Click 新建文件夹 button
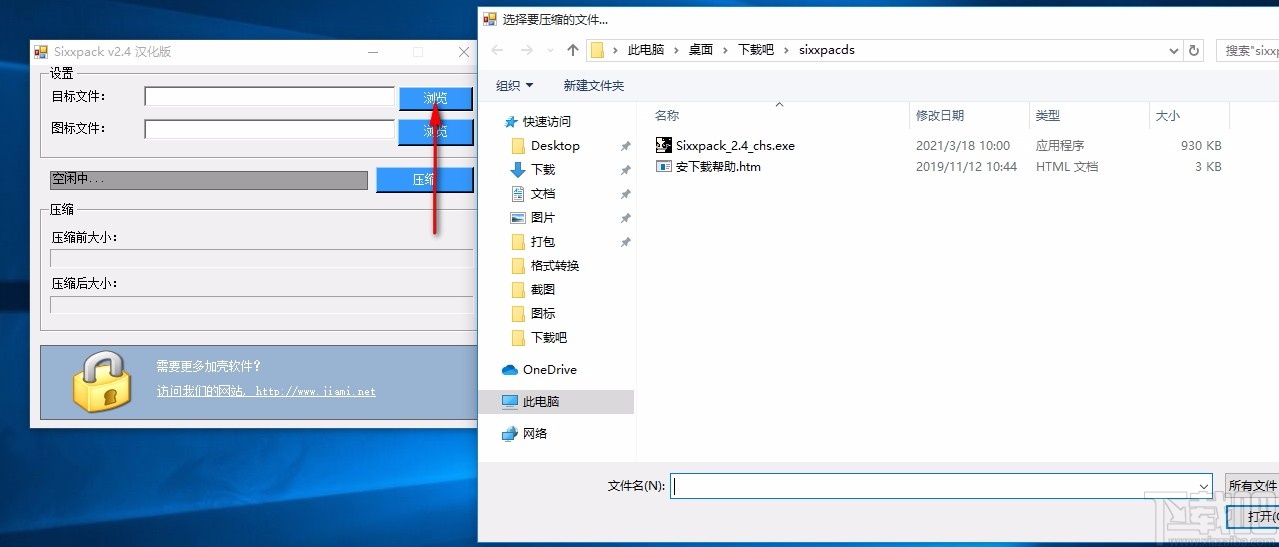The image size is (1279, 547). [594, 86]
